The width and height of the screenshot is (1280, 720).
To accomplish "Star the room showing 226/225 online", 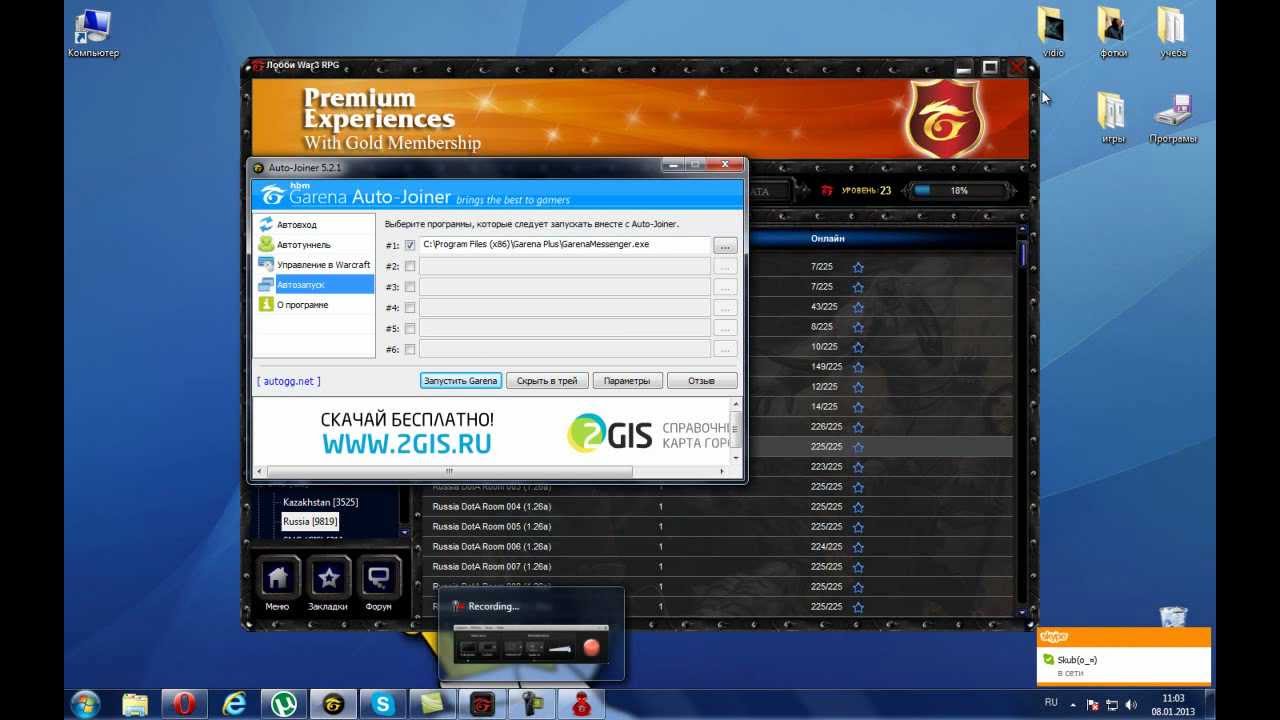I will click(x=858, y=427).
